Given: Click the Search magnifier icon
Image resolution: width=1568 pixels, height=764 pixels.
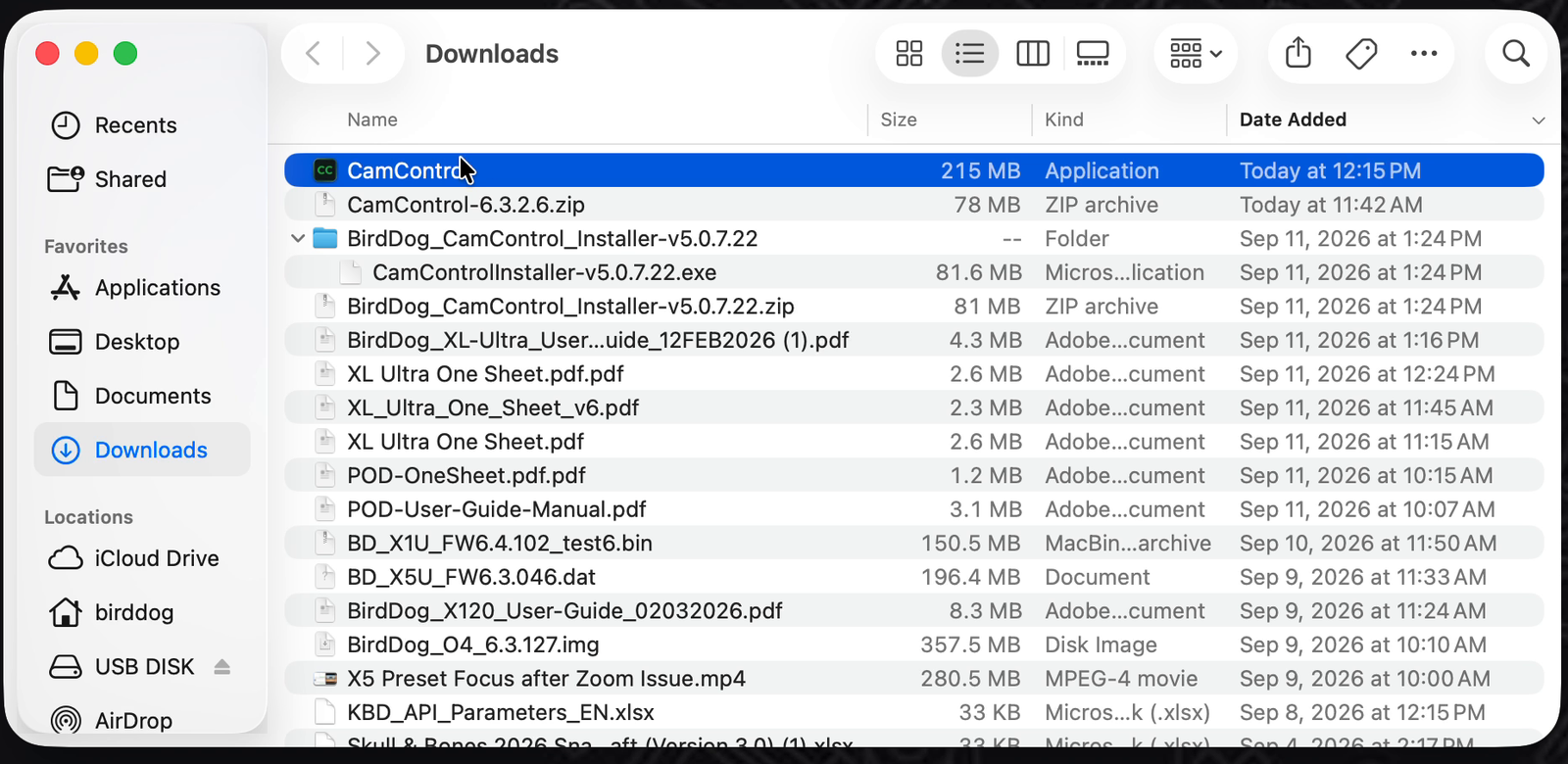Looking at the screenshot, I should (x=1516, y=53).
